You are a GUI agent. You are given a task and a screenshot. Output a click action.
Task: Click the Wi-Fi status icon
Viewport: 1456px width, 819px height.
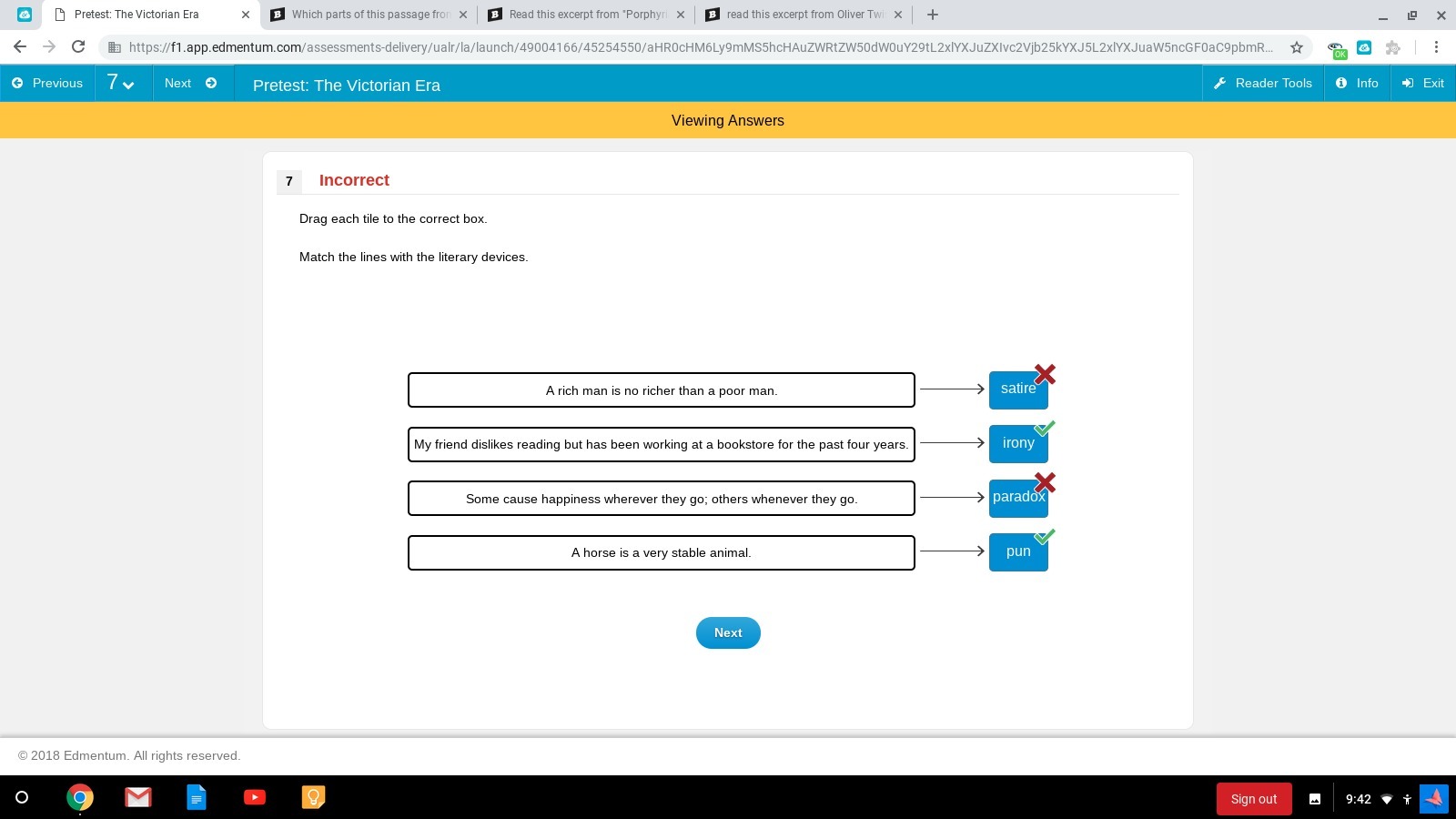(1387, 799)
